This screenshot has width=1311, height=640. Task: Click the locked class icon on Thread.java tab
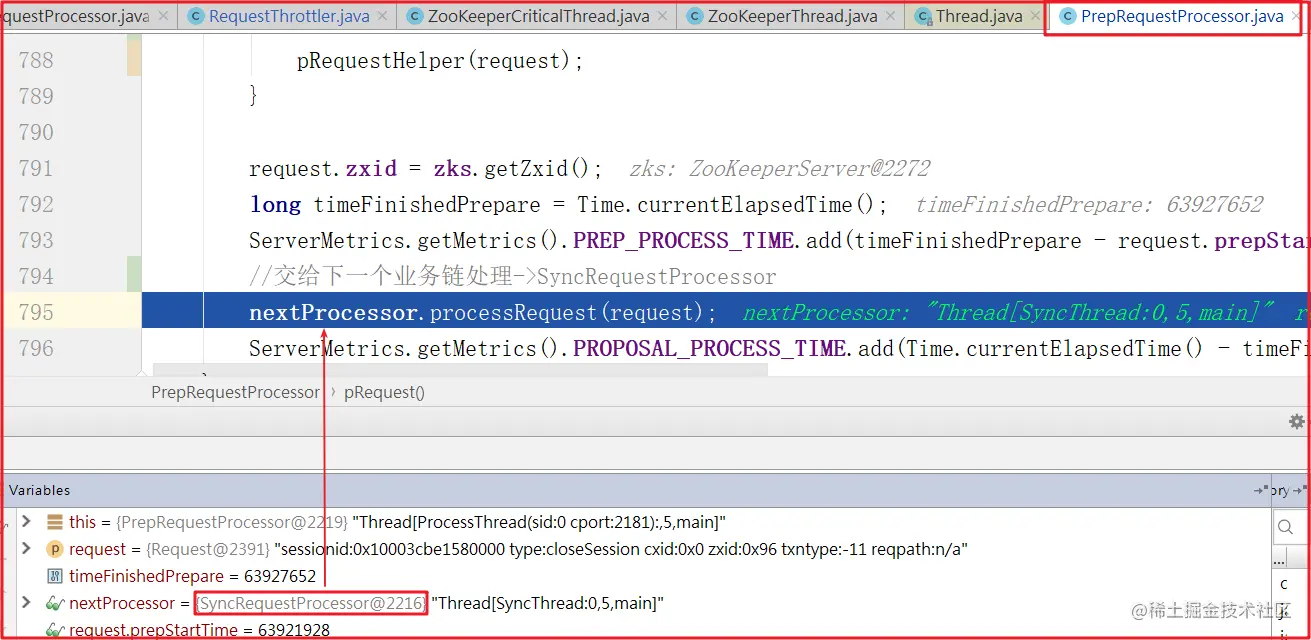click(x=923, y=16)
